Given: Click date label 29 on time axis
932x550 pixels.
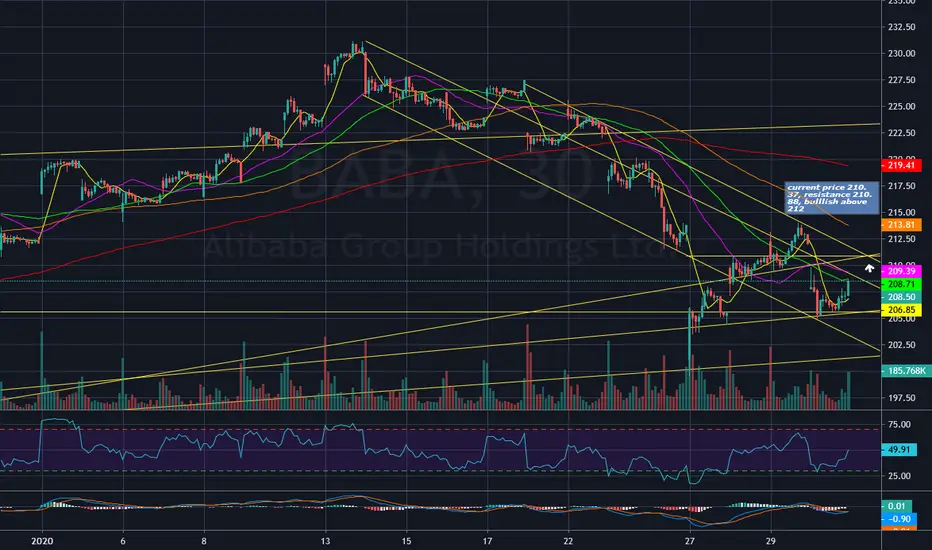Looking at the screenshot, I should pyautogui.click(x=770, y=541).
